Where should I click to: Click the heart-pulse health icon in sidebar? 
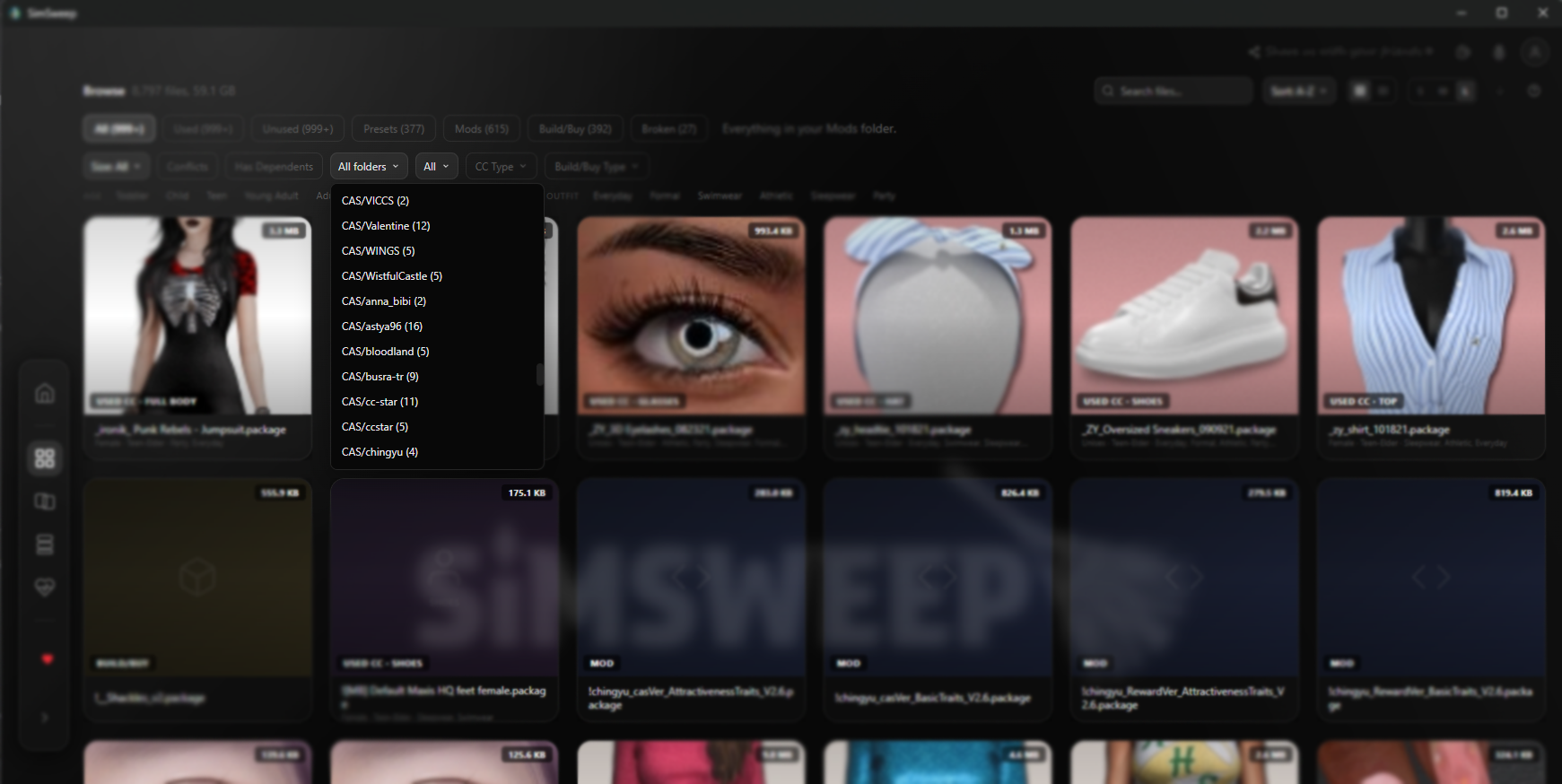(45, 588)
